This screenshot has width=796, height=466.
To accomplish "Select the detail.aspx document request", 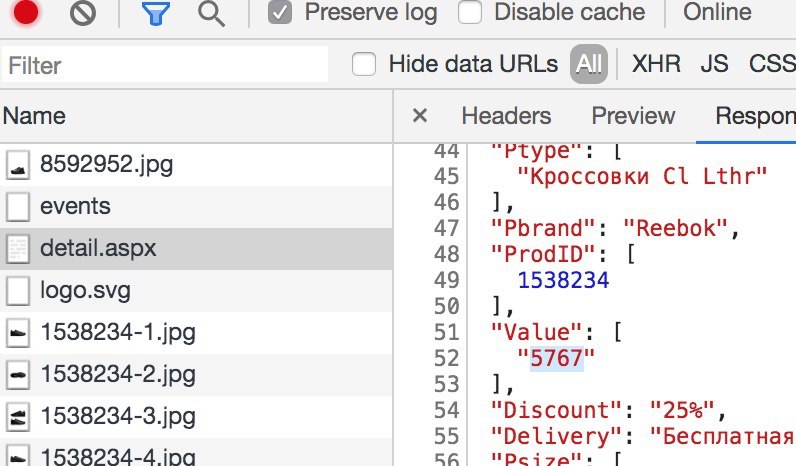I will (196, 249).
